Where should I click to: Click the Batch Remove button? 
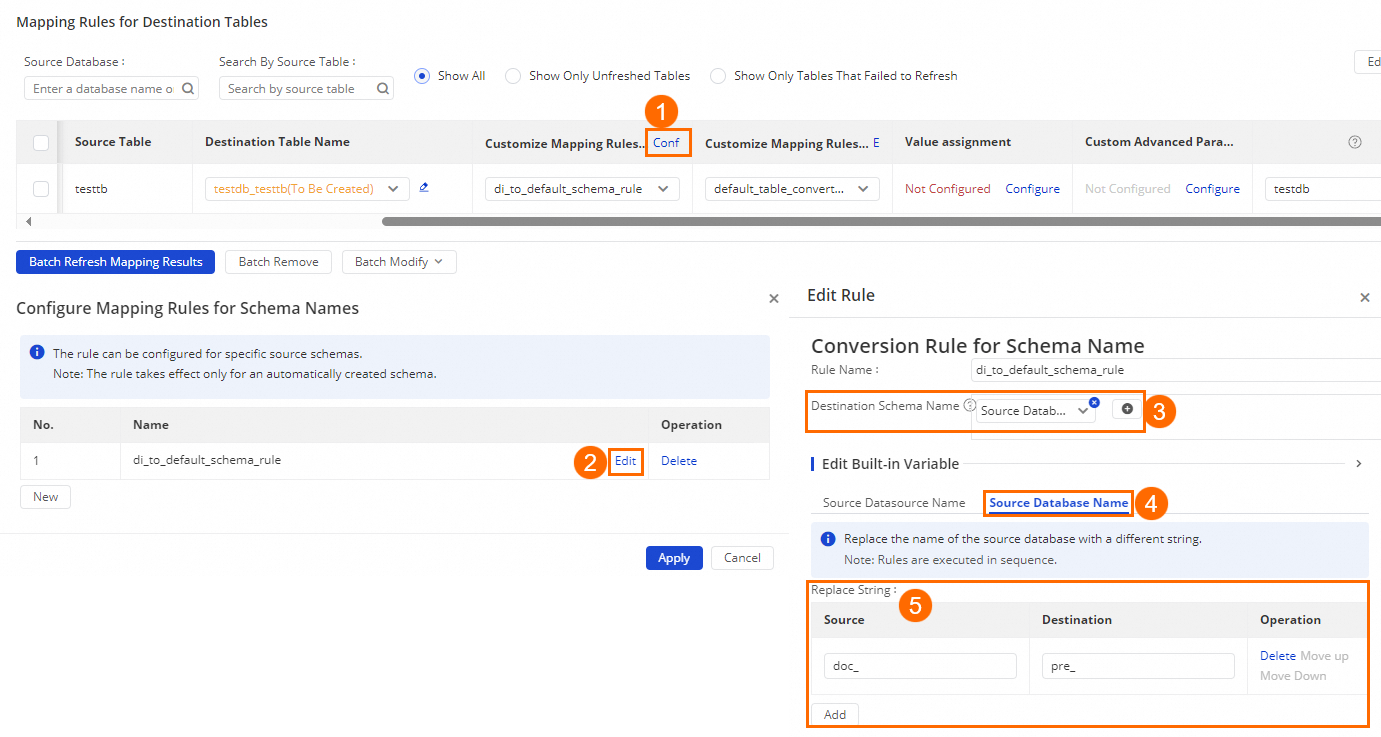pos(278,262)
